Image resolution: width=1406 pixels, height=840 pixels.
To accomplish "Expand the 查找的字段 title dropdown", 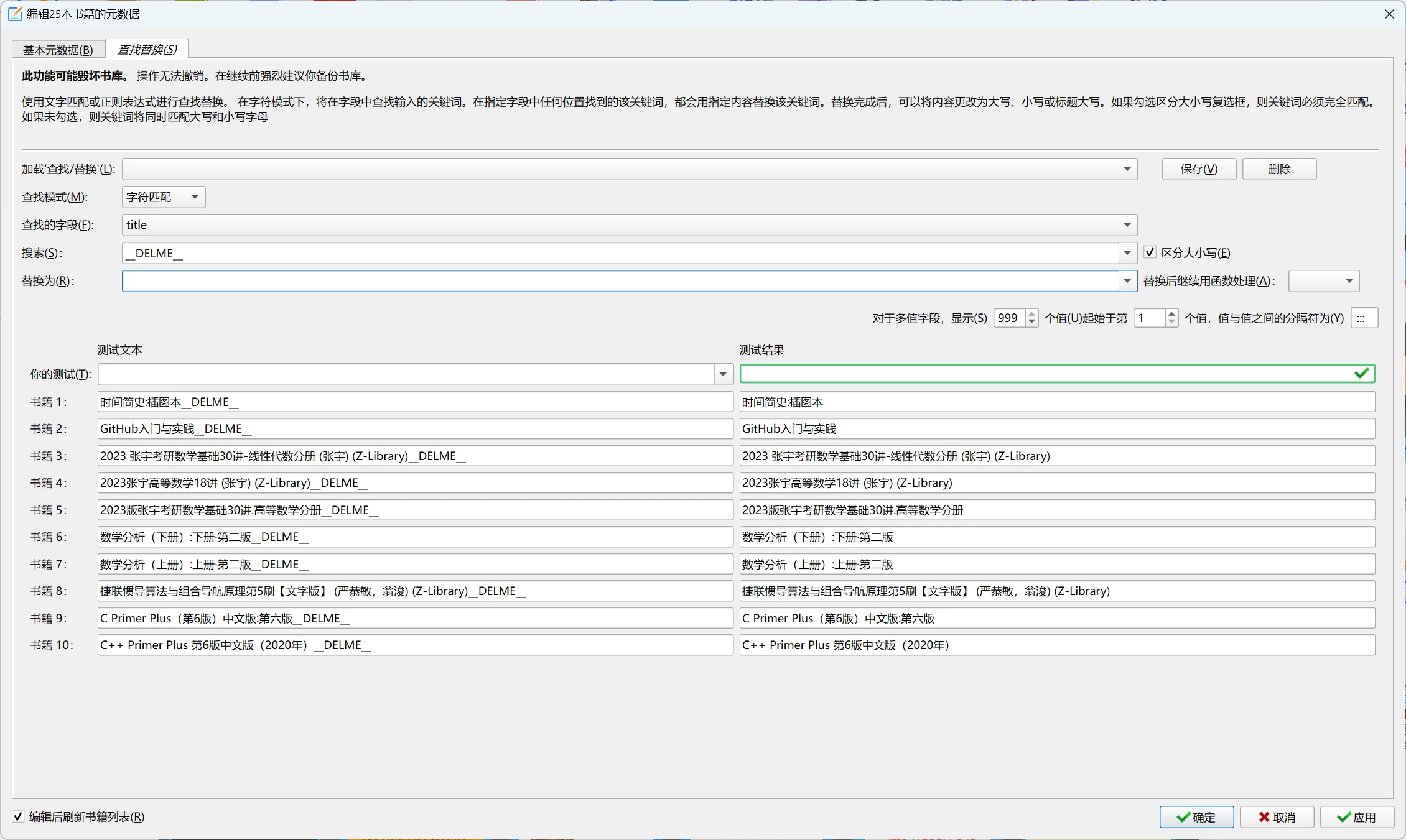I will pyautogui.click(x=630, y=225).
